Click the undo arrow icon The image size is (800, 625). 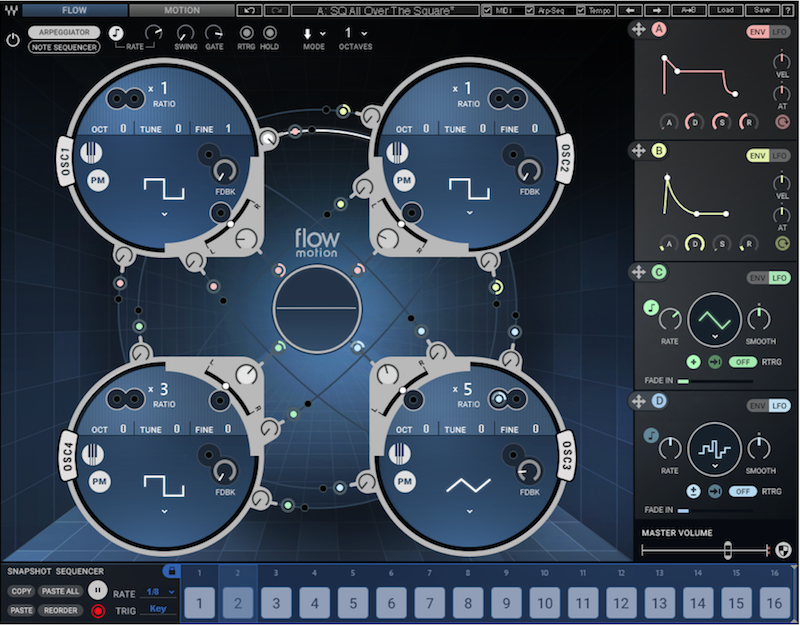click(x=249, y=10)
